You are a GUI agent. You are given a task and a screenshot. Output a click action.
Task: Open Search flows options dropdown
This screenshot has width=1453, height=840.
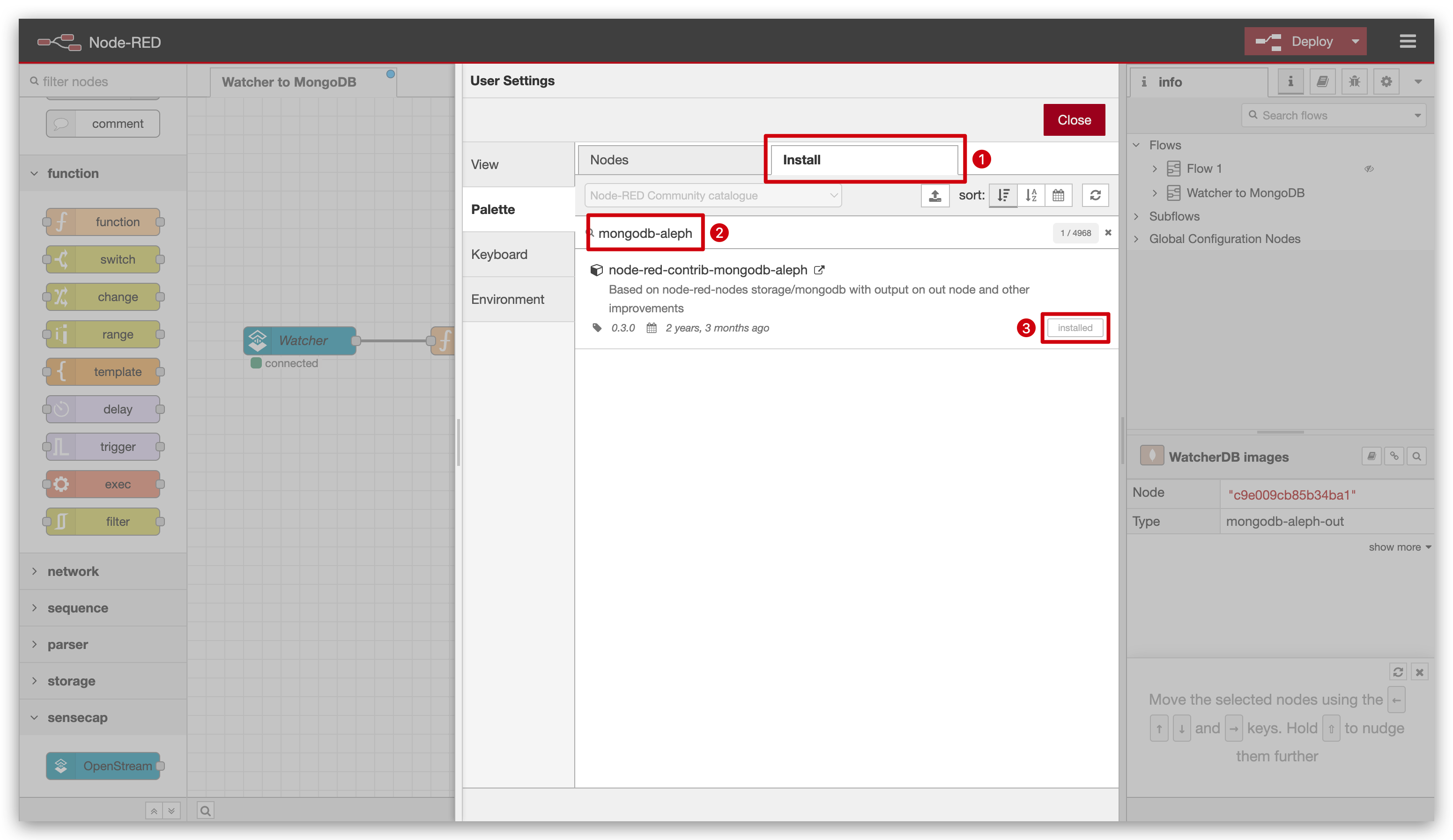click(1417, 115)
